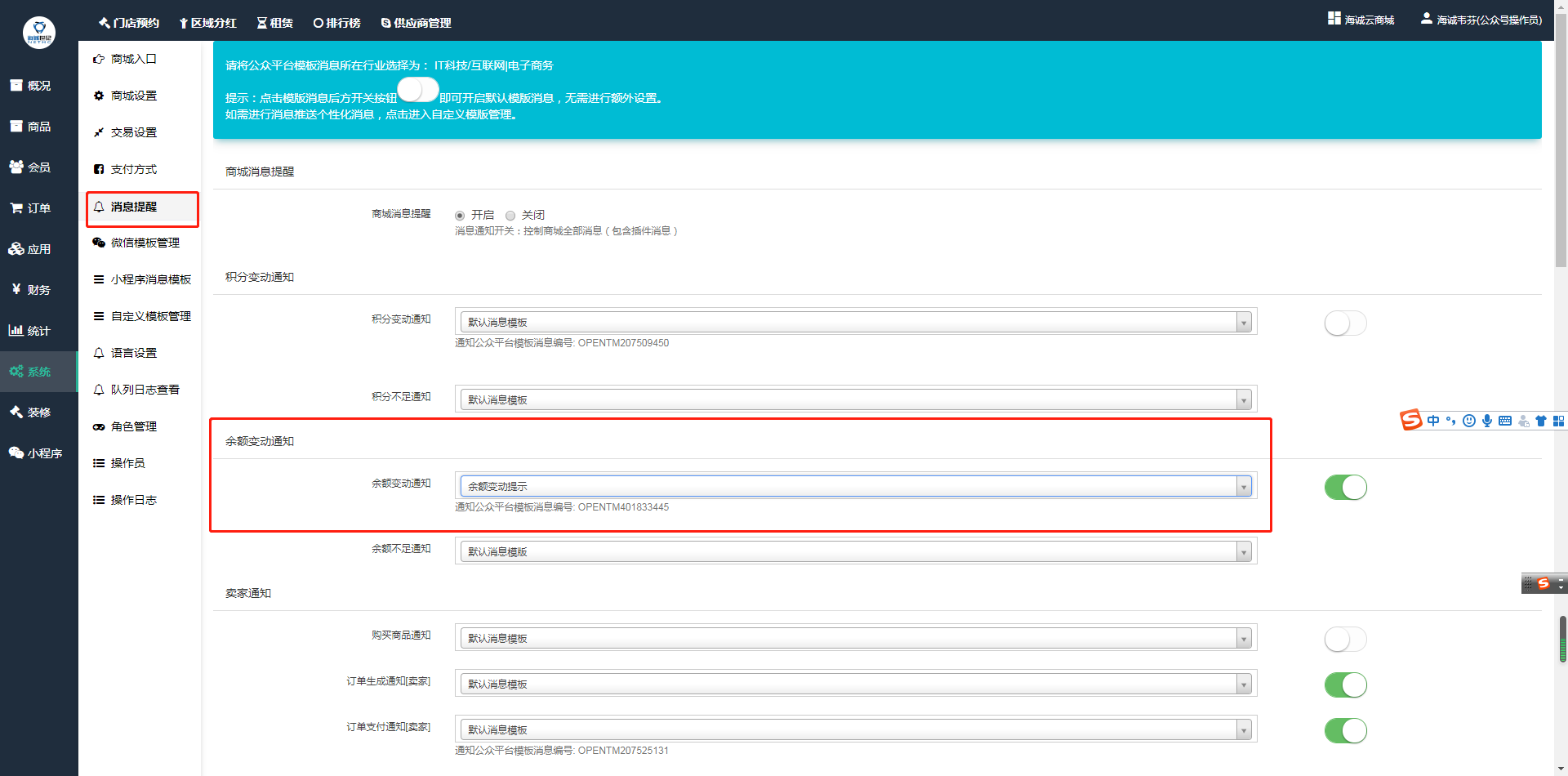This screenshot has width=1568, height=776.
Task: Open the 余额变动通知 template dropdown
Action: 855,487
